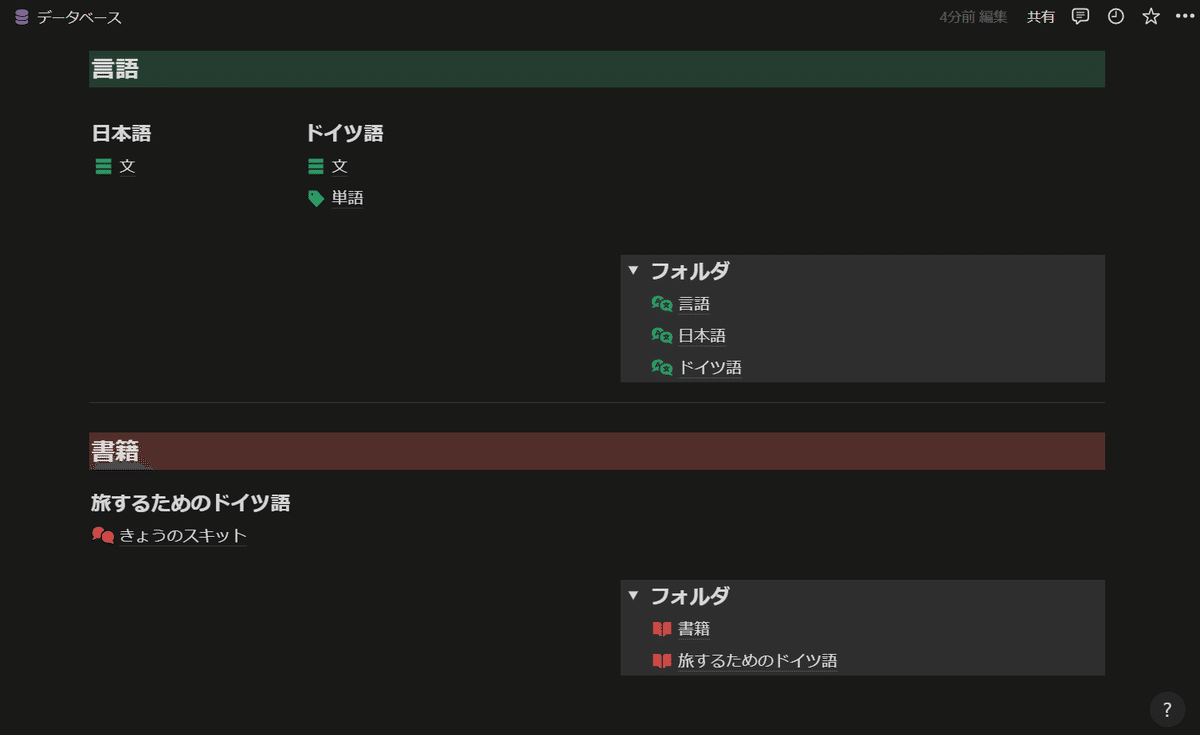The image size is (1200, 735).
Task: Click the red book icon beside 書籍
Action: click(662, 629)
